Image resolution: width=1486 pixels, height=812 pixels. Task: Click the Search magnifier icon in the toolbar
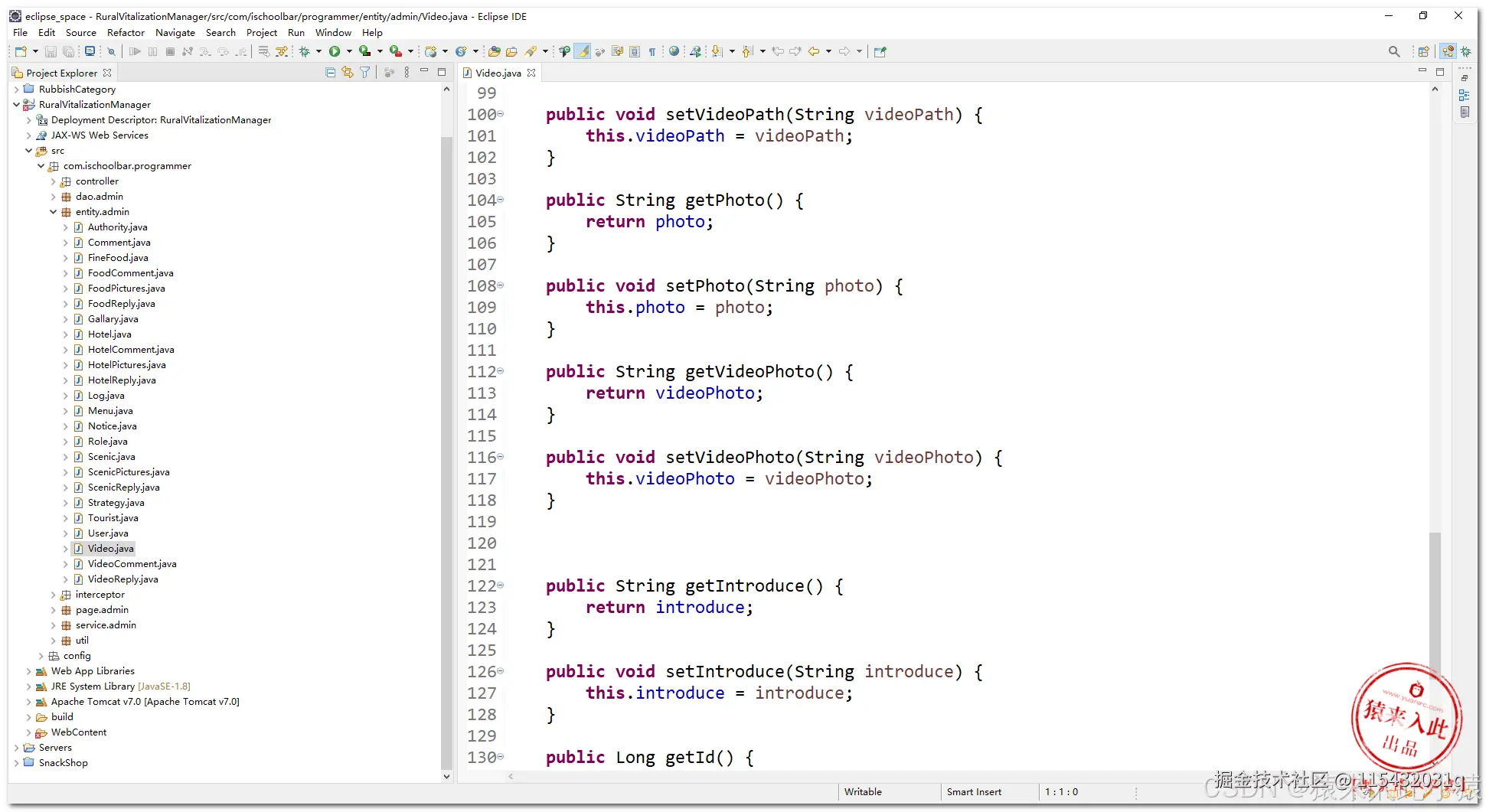pyautogui.click(x=1394, y=51)
